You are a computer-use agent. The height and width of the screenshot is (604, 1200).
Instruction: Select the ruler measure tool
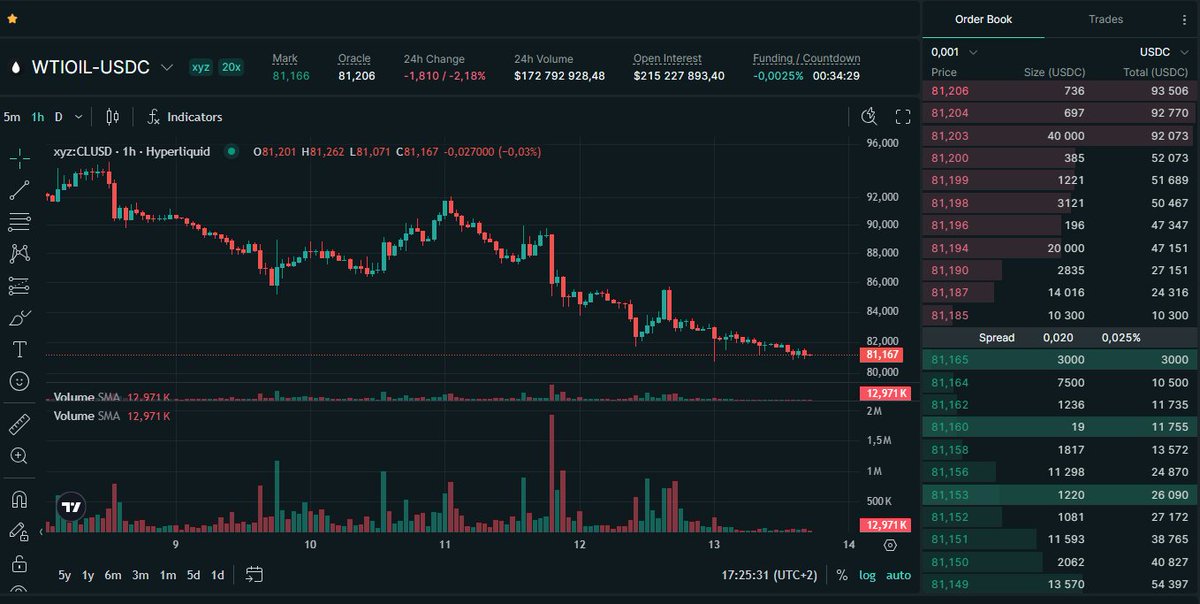tap(19, 424)
